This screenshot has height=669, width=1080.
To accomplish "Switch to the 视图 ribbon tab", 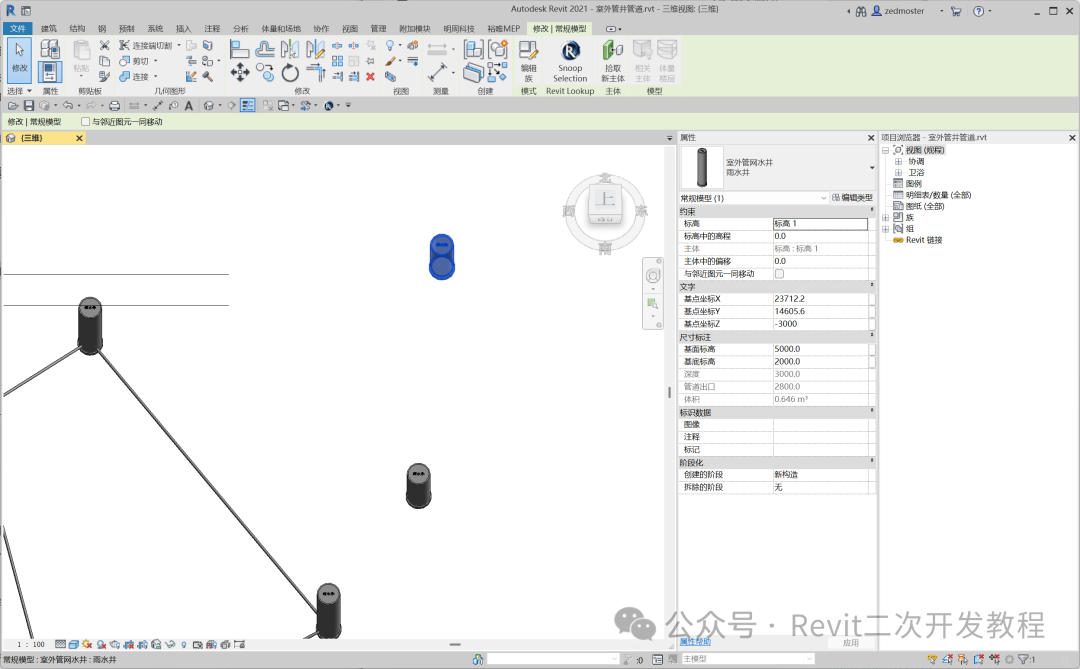I will click(350, 28).
